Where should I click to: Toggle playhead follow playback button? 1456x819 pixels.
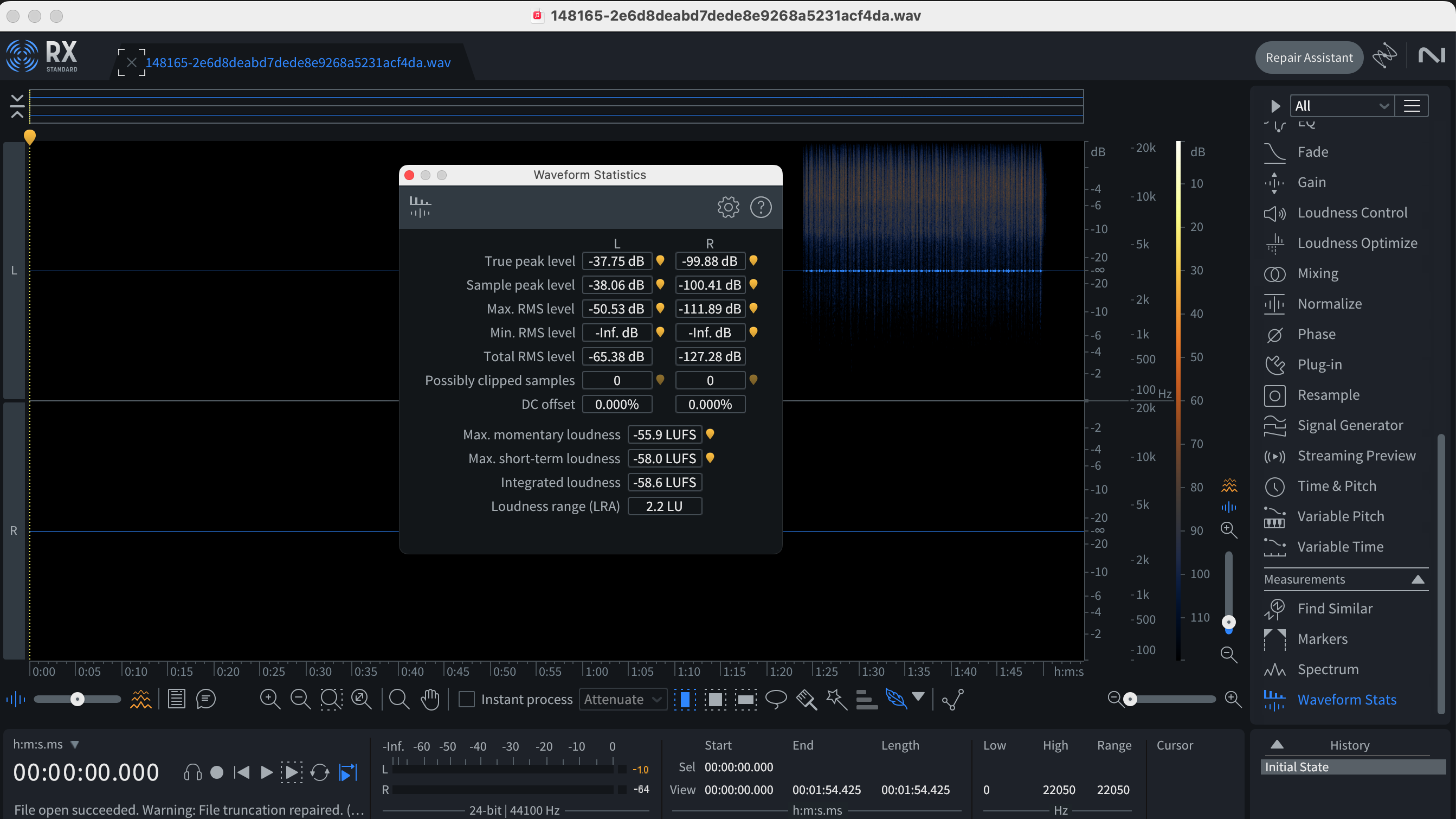click(x=348, y=772)
